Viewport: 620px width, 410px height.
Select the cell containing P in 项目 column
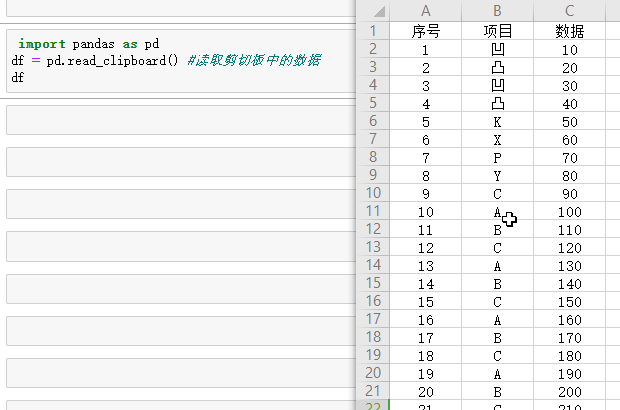point(497,158)
